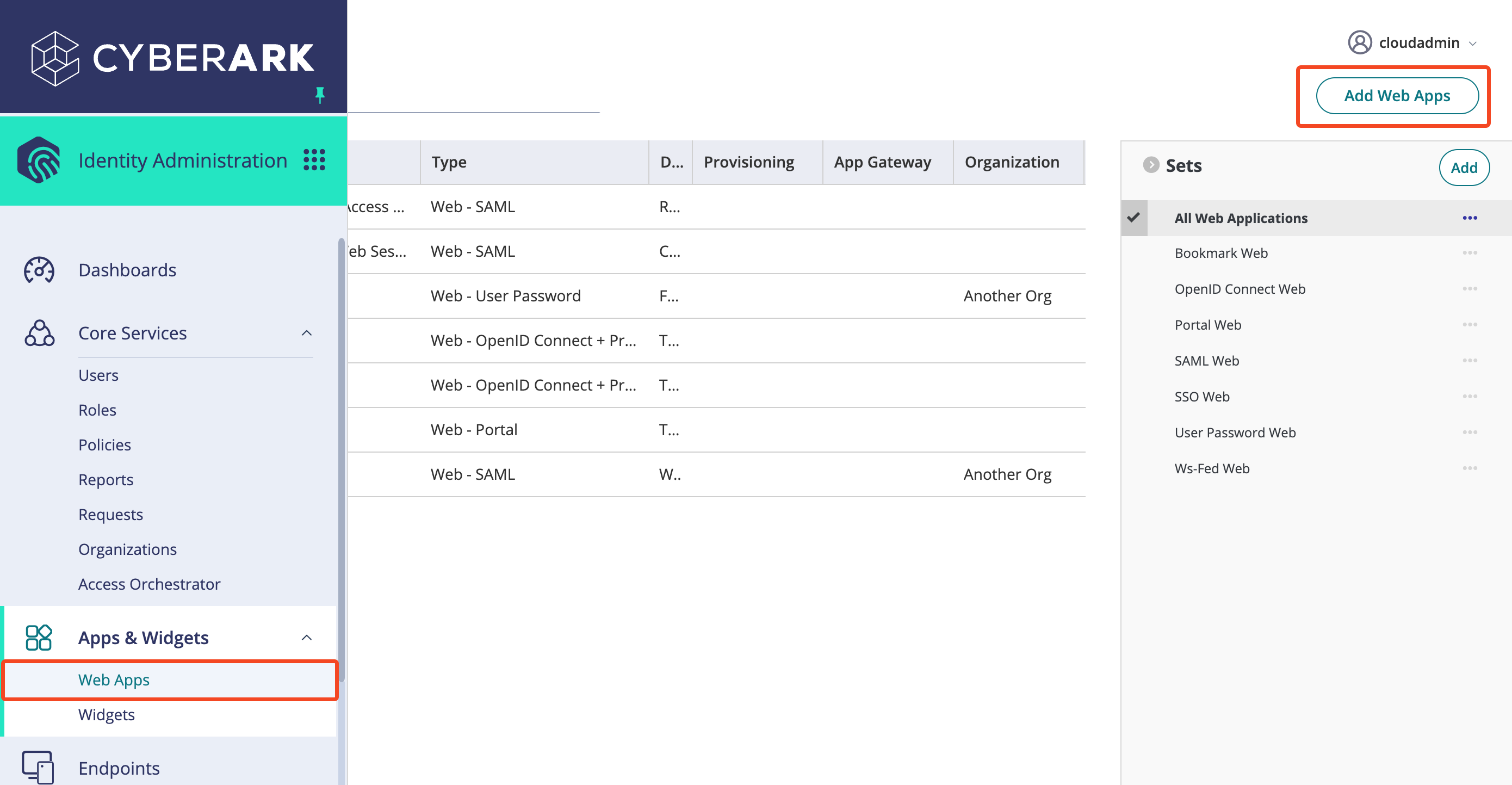Click the sidebar vertical scrollbar

[x=341, y=460]
